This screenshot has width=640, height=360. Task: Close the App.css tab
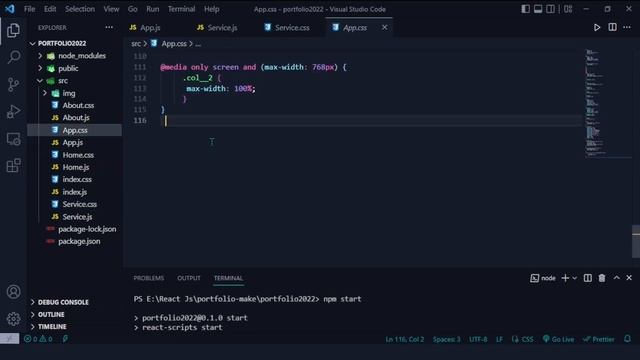[x=384, y=27]
